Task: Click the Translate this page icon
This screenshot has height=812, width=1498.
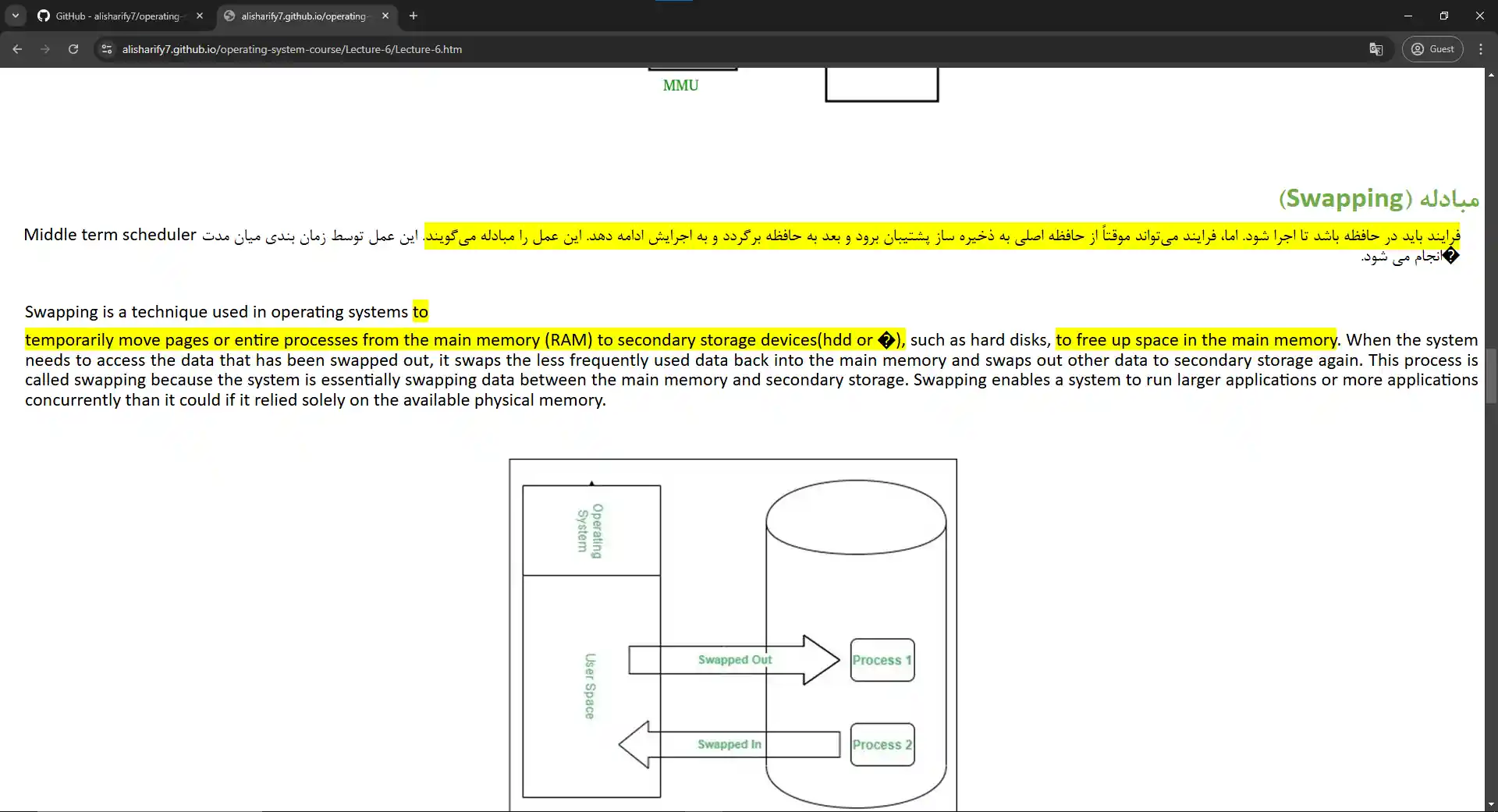Action: coord(1376,49)
